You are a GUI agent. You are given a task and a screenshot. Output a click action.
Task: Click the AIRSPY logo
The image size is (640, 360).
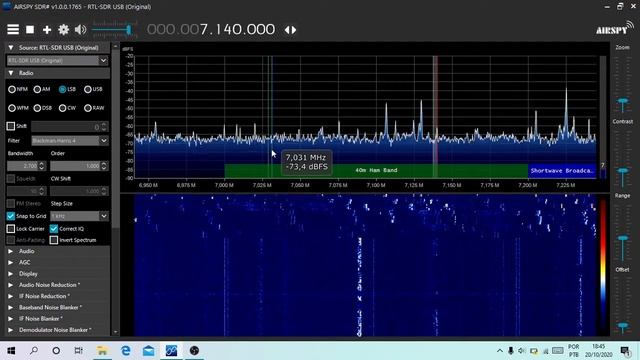click(614, 29)
